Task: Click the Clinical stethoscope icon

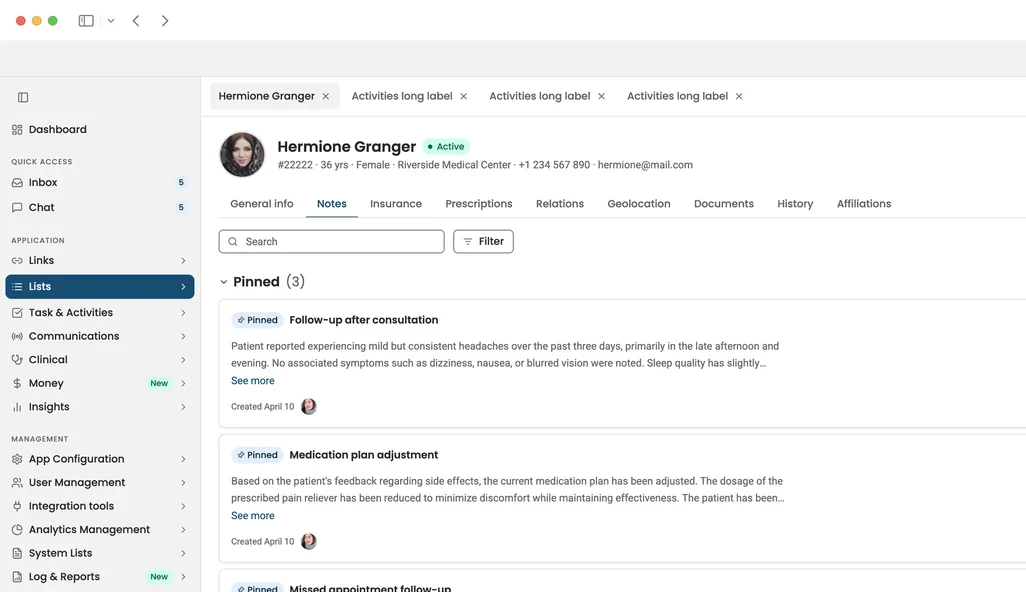Action: tap(17, 360)
